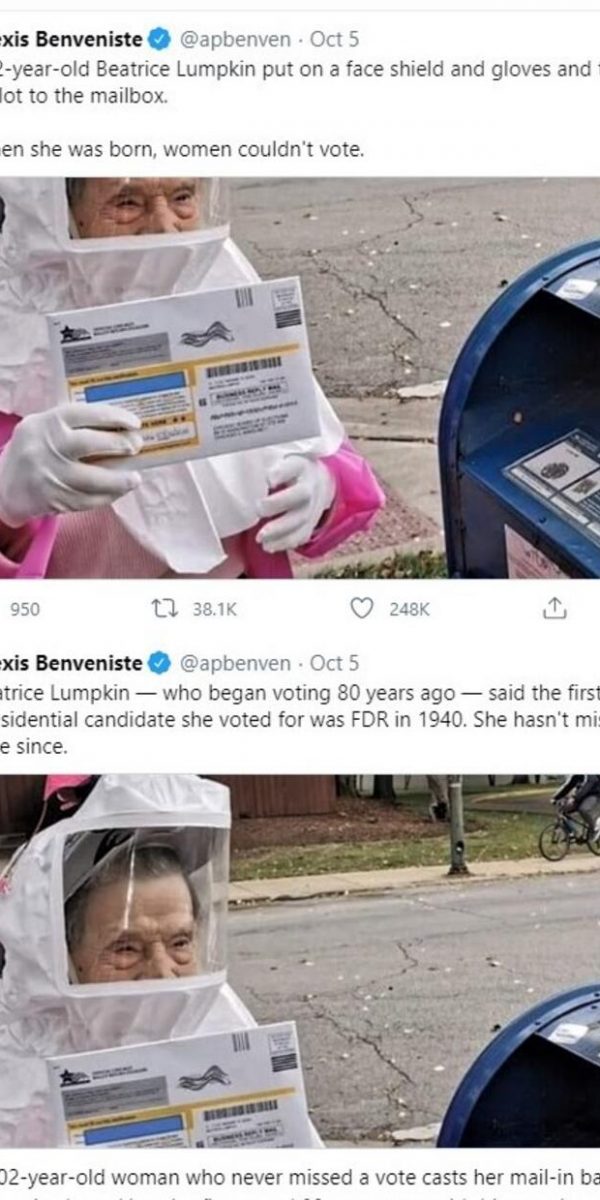
Task: Open the second tweet via its Oct 5 timestamp
Action: (x=334, y=663)
